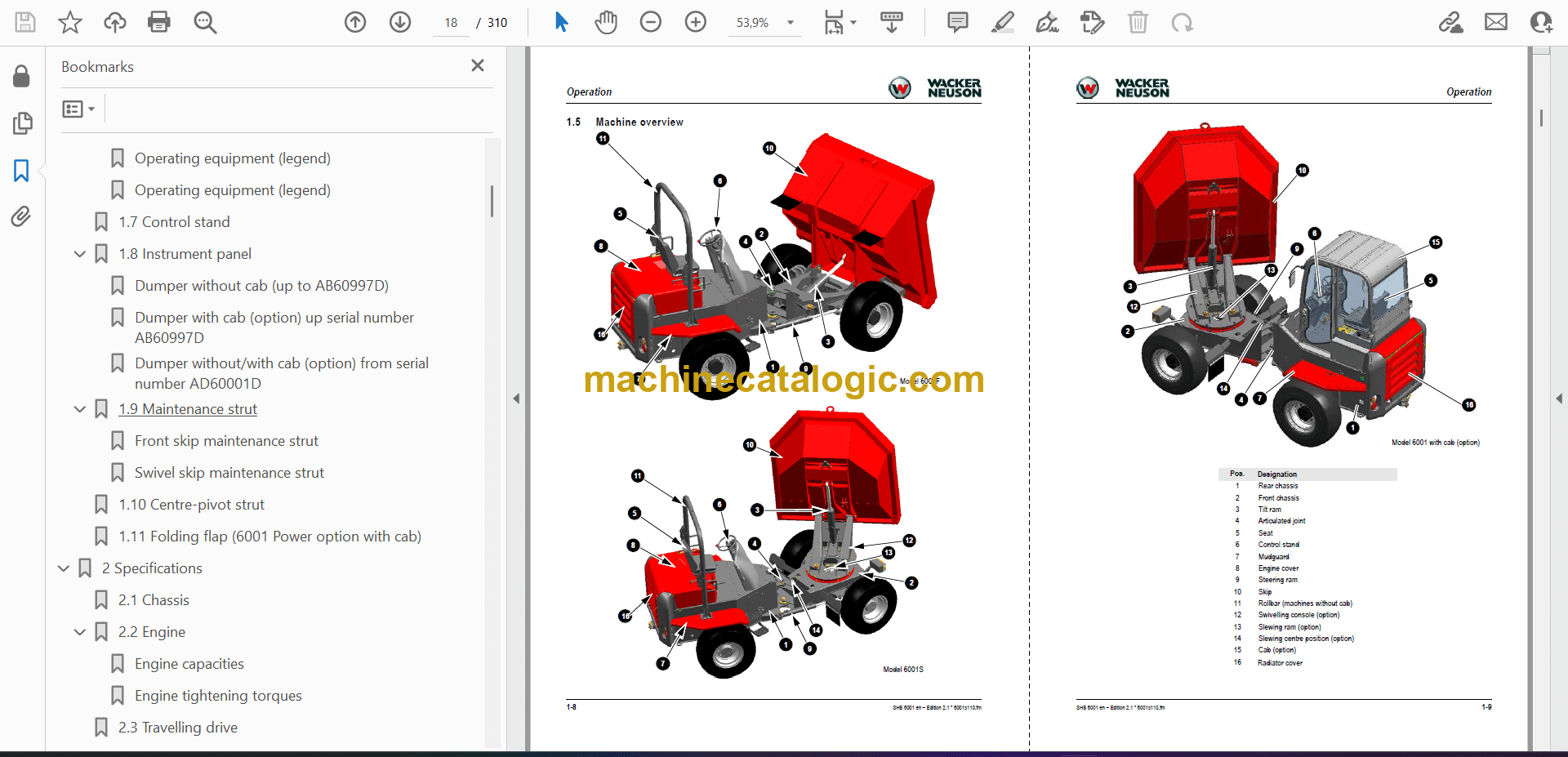Collapse the 2 Specifications bookmark

click(x=64, y=568)
